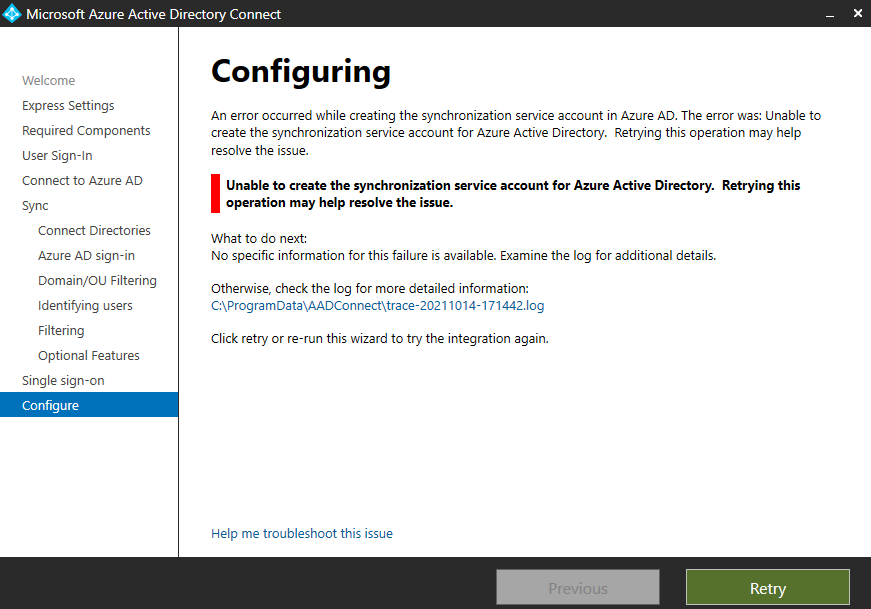Open the Filtering sub-step

[x=61, y=331]
